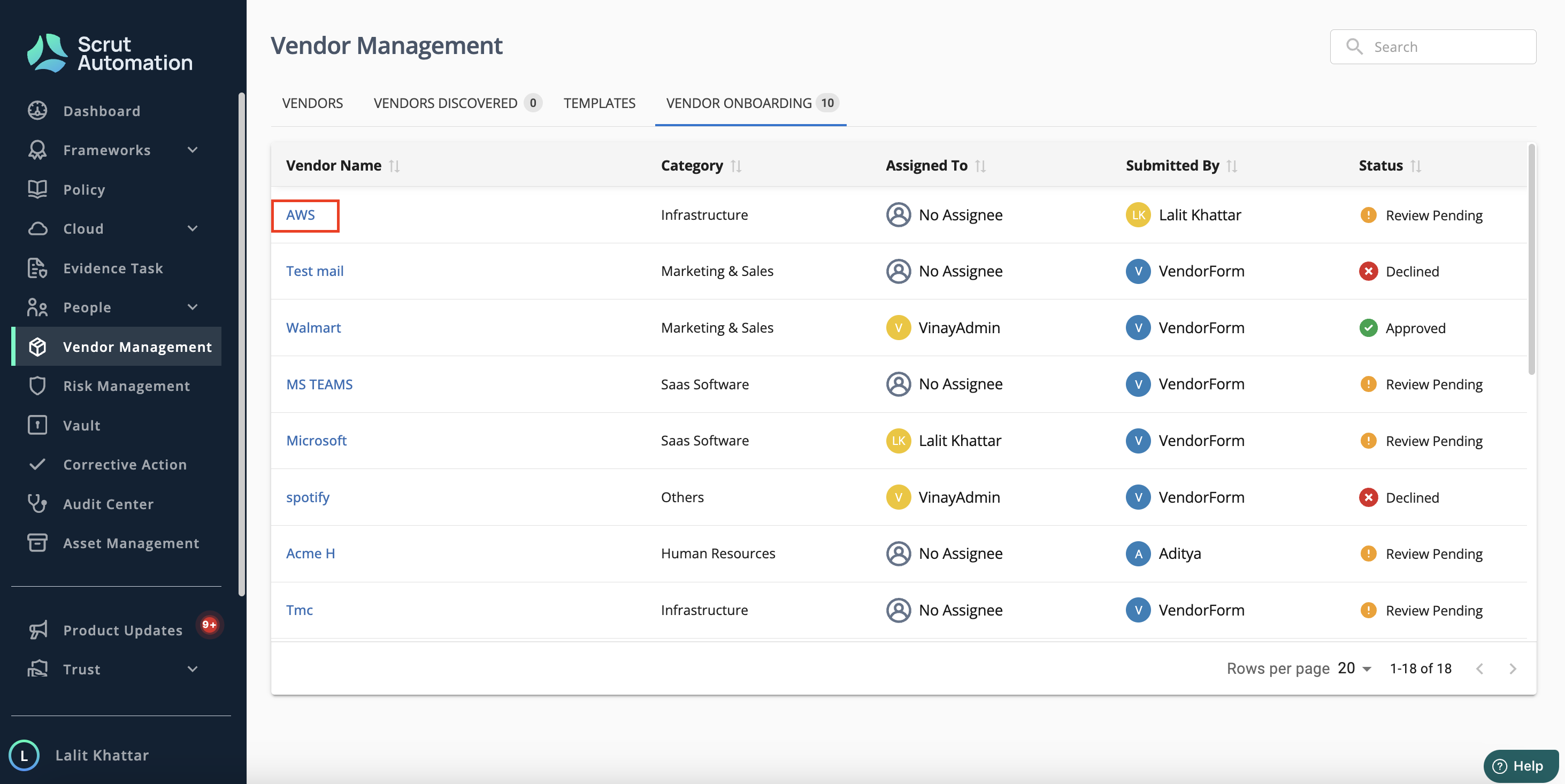Sort by Submitted By column arrows

pos(1232,166)
